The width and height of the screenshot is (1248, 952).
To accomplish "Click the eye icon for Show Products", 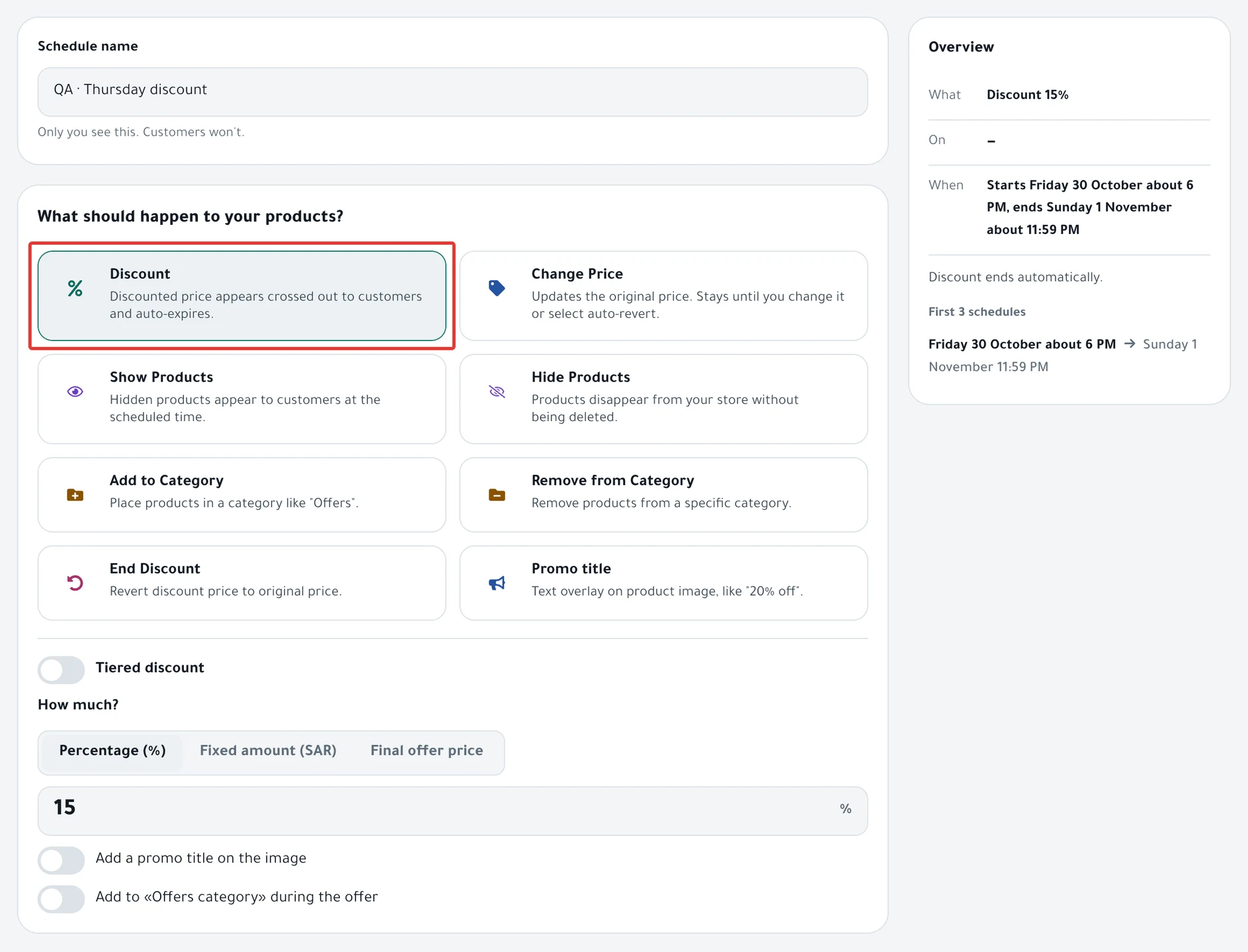I will (x=75, y=391).
